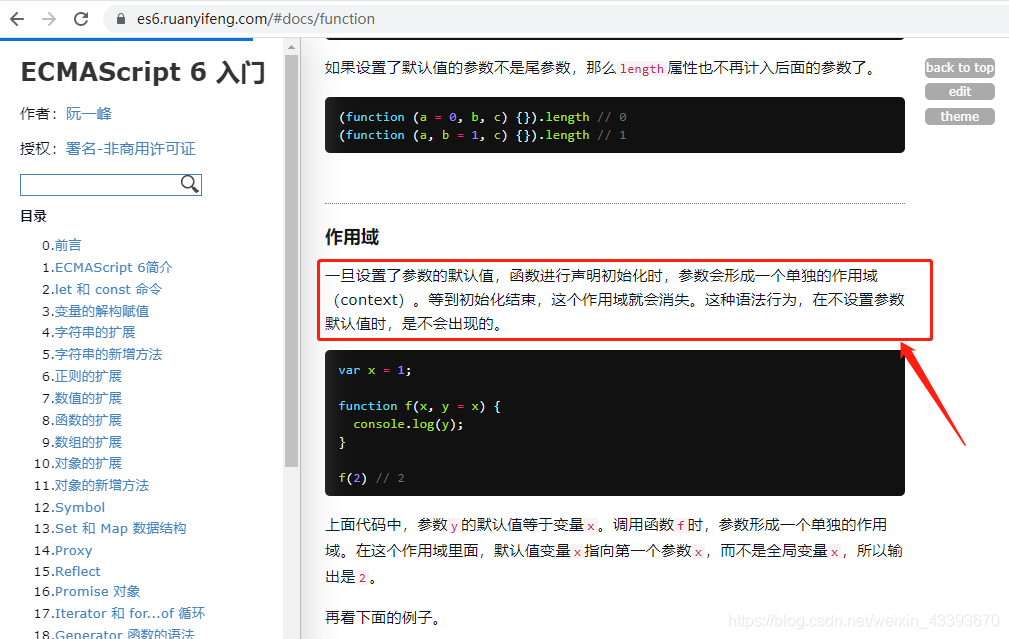Click the 作用域 section heading
The image size is (1009, 639).
point(352,237)
